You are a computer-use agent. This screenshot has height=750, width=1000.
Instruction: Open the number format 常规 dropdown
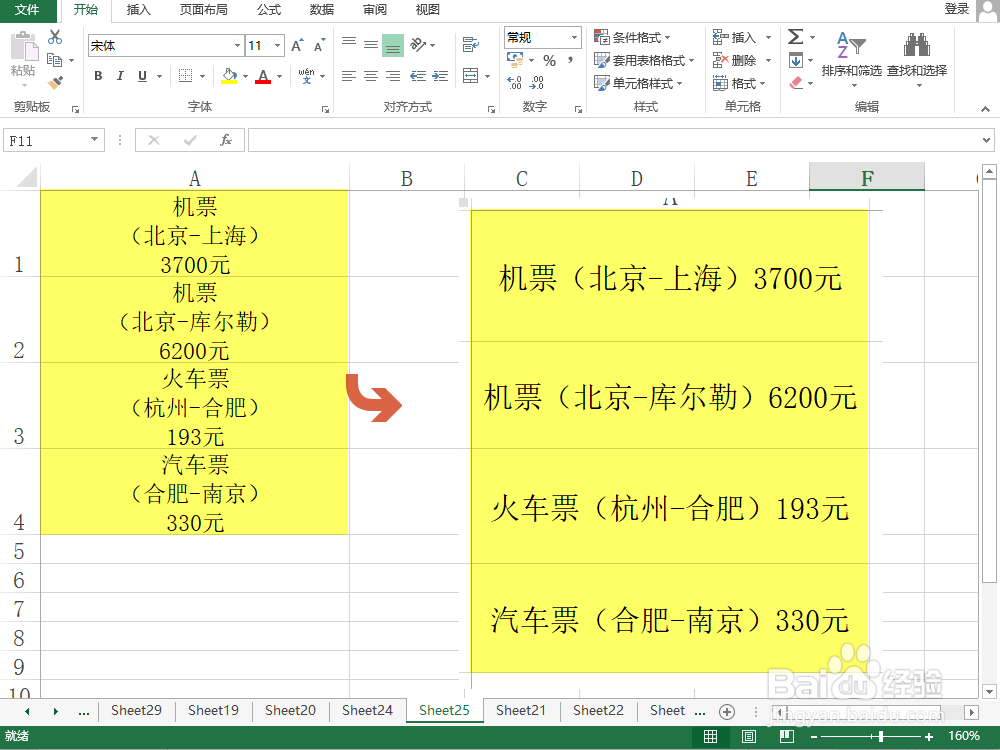click(574, 38)
